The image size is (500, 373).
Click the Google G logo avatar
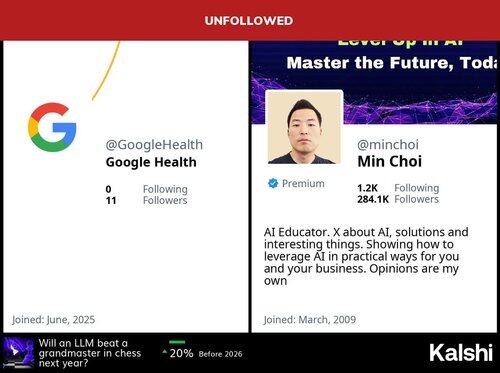tap(52, 127)
